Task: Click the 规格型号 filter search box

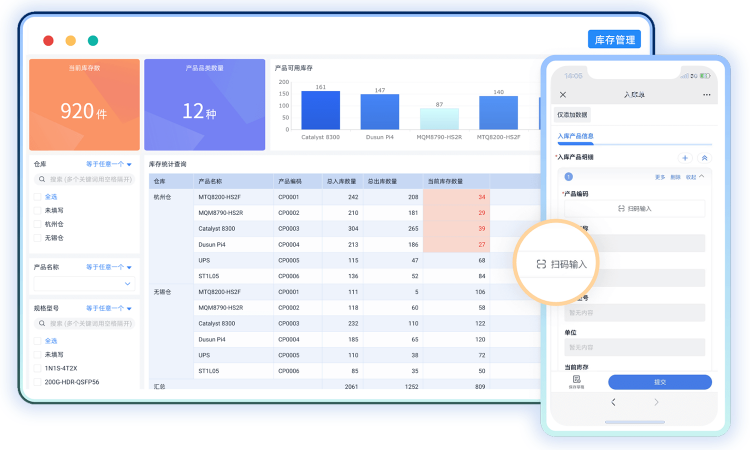Action: point(84,323)
